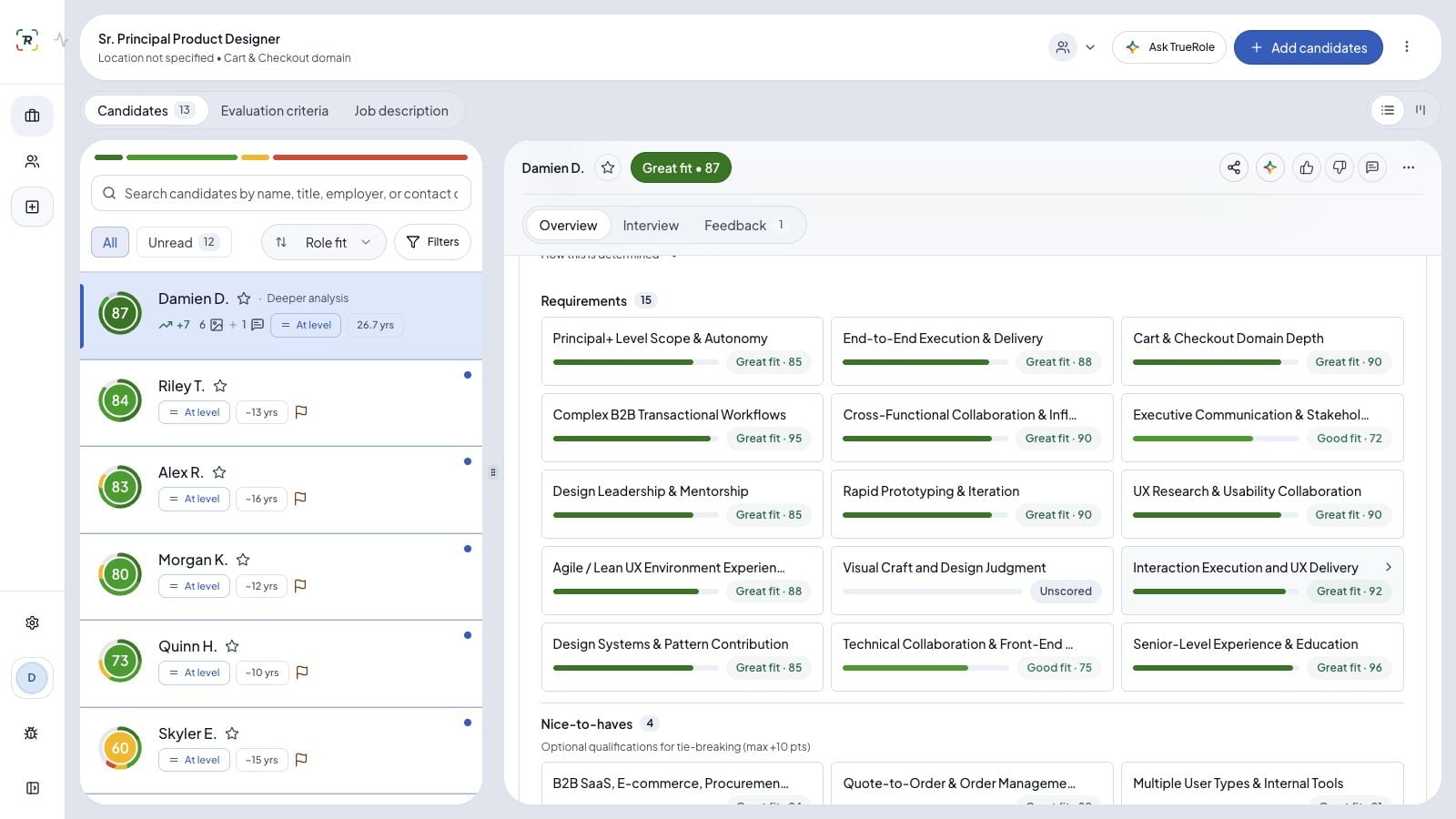This screenshot has height=819, width=1456.
Task: Click the activity pulse icon by logo
Action: coord(61,40)
